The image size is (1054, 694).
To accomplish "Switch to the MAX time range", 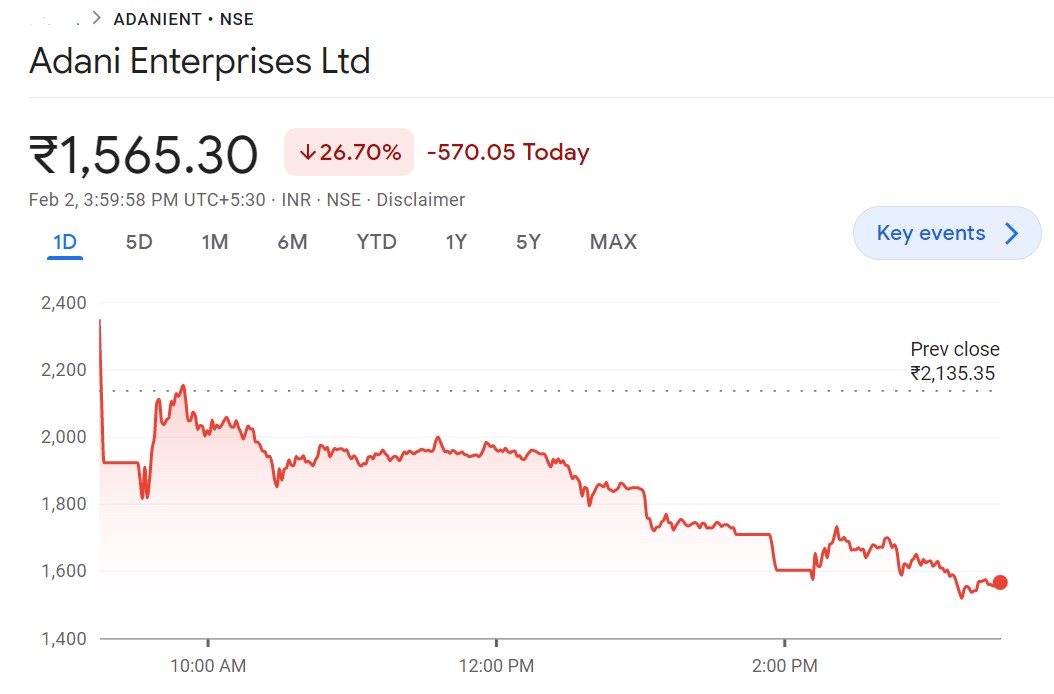I will pyautogui.click(x=612, y=241).
